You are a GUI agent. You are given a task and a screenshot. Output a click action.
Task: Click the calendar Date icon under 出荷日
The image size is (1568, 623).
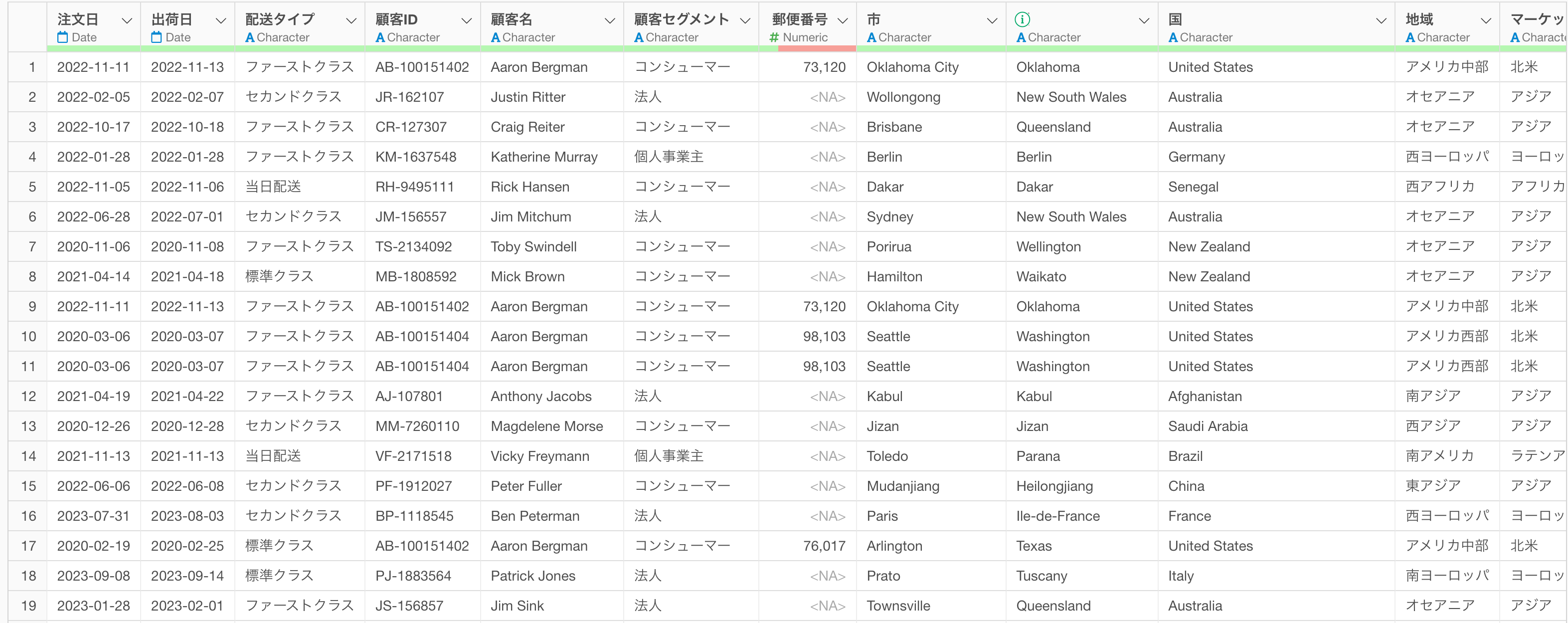pos(157,38)
